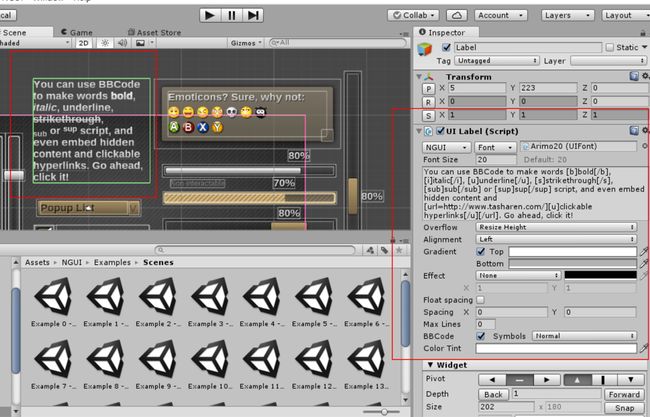
Task: Enable the Static checkbox
Action: (609, 47)
